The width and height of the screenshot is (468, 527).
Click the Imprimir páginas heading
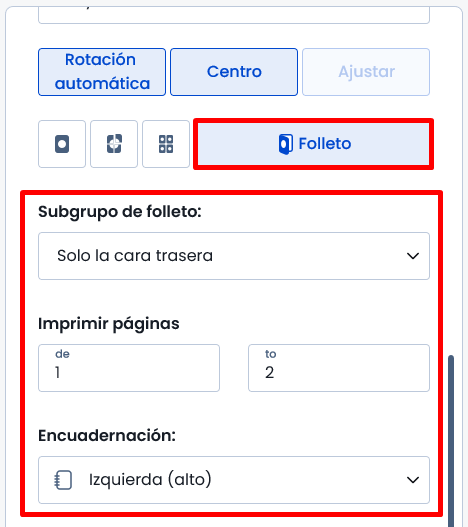coord(109,324)
